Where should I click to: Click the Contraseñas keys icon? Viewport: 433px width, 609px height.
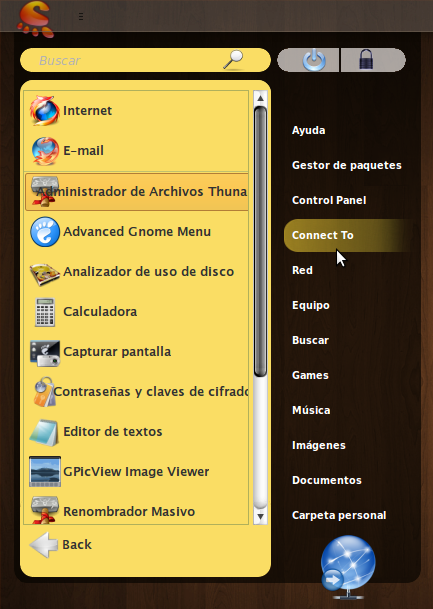coord(43,392)
